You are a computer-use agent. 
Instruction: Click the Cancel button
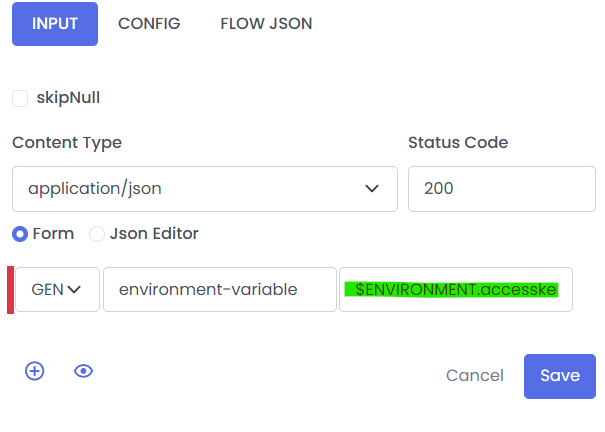475,375
